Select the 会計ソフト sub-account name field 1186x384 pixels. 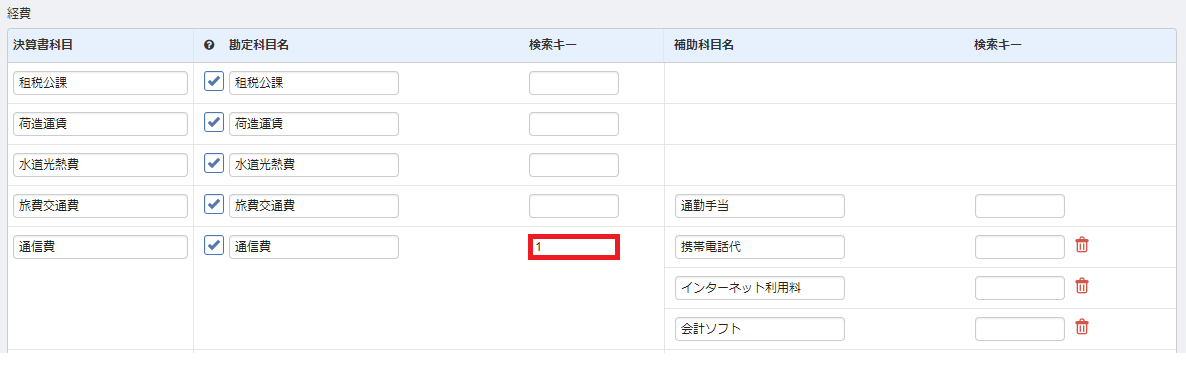(x=759, y=329)
